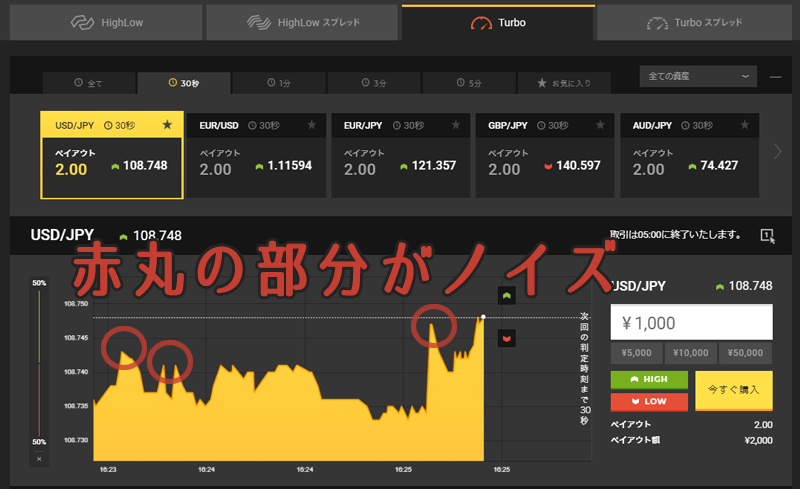Set amount to ¥10,000
Screen dimensions: 800x489
tap(690, 353)
